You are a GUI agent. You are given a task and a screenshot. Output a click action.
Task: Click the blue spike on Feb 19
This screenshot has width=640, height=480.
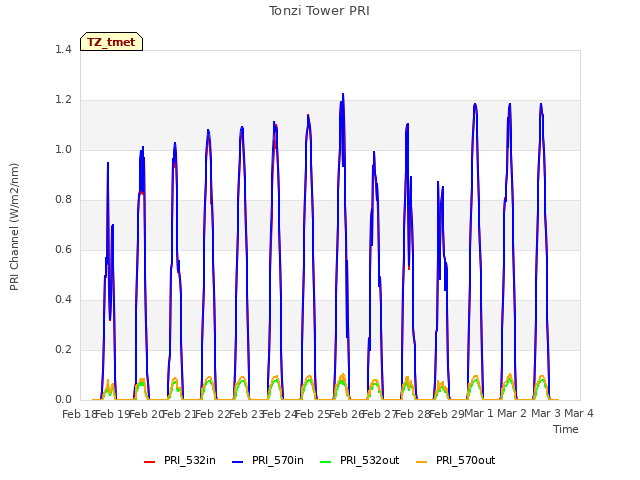[x=108, y=164]
